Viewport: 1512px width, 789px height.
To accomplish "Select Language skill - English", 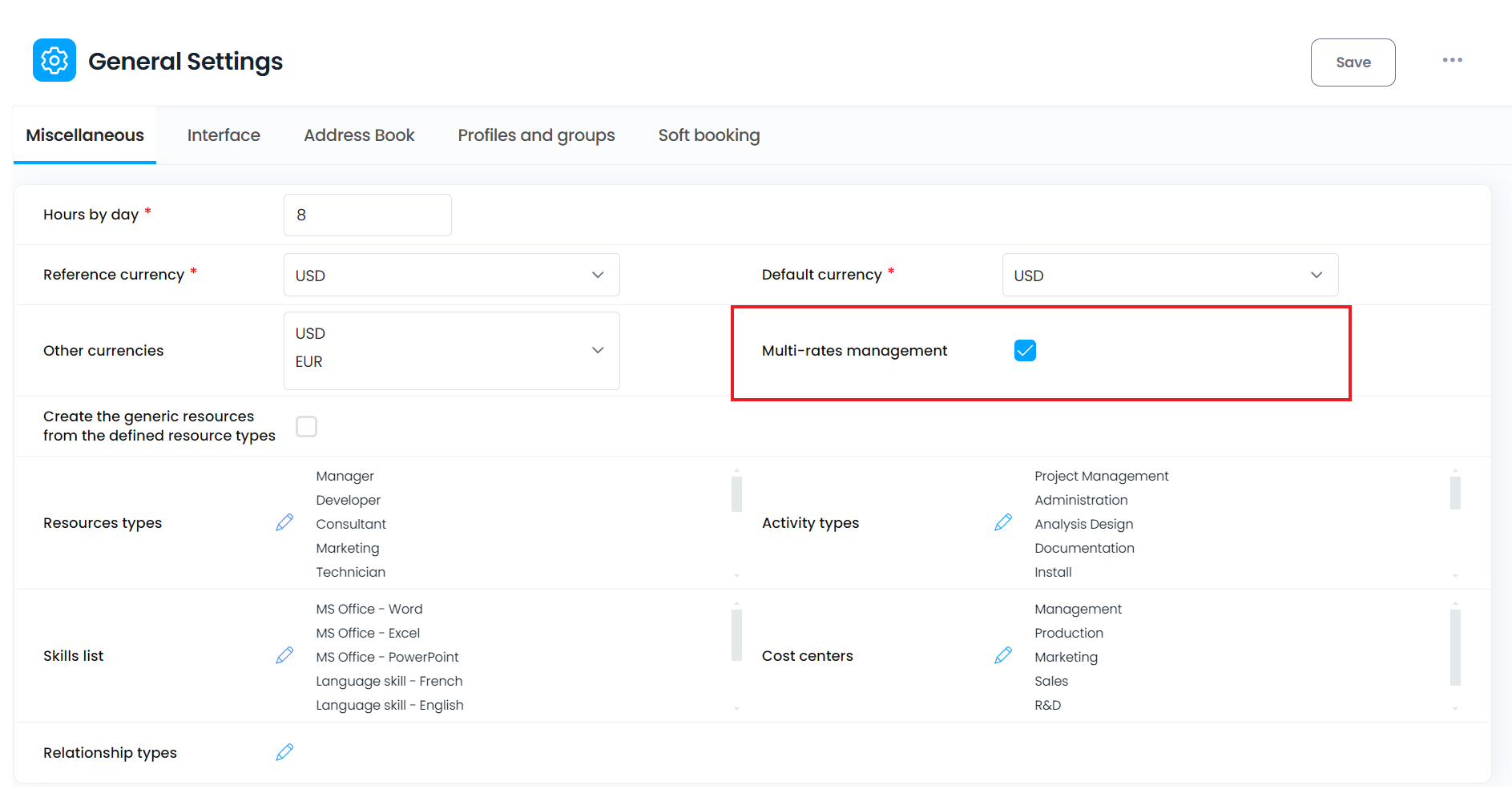I will pyautogui.click(x=389, y=705).
